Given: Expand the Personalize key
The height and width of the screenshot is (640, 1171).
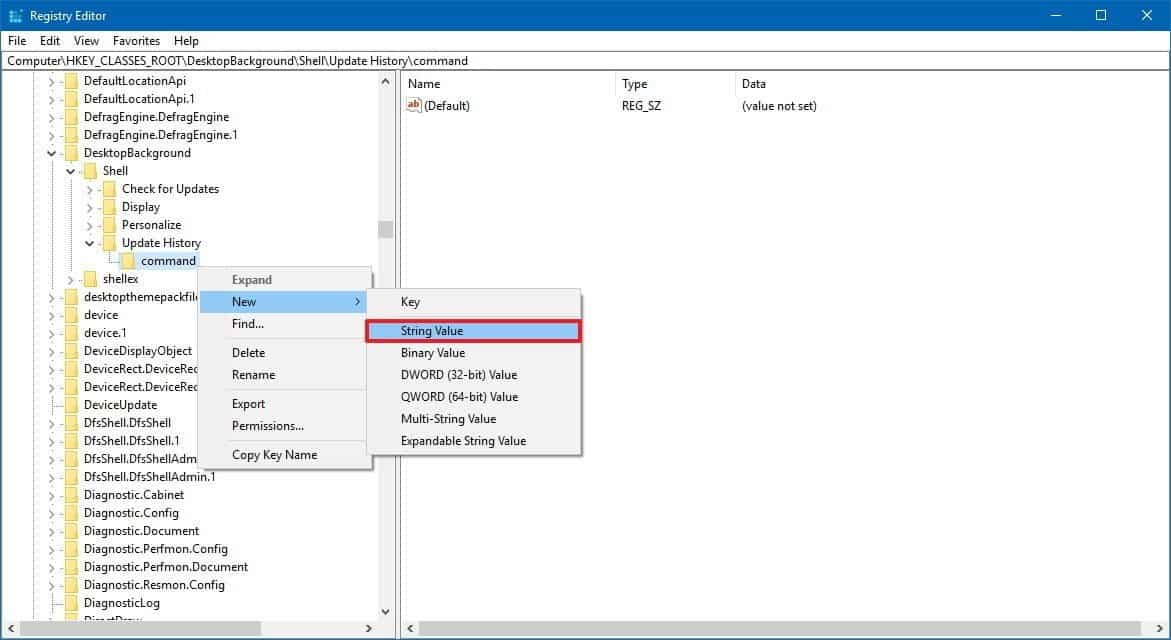Looking at the screenshot, I should point(90,225).
